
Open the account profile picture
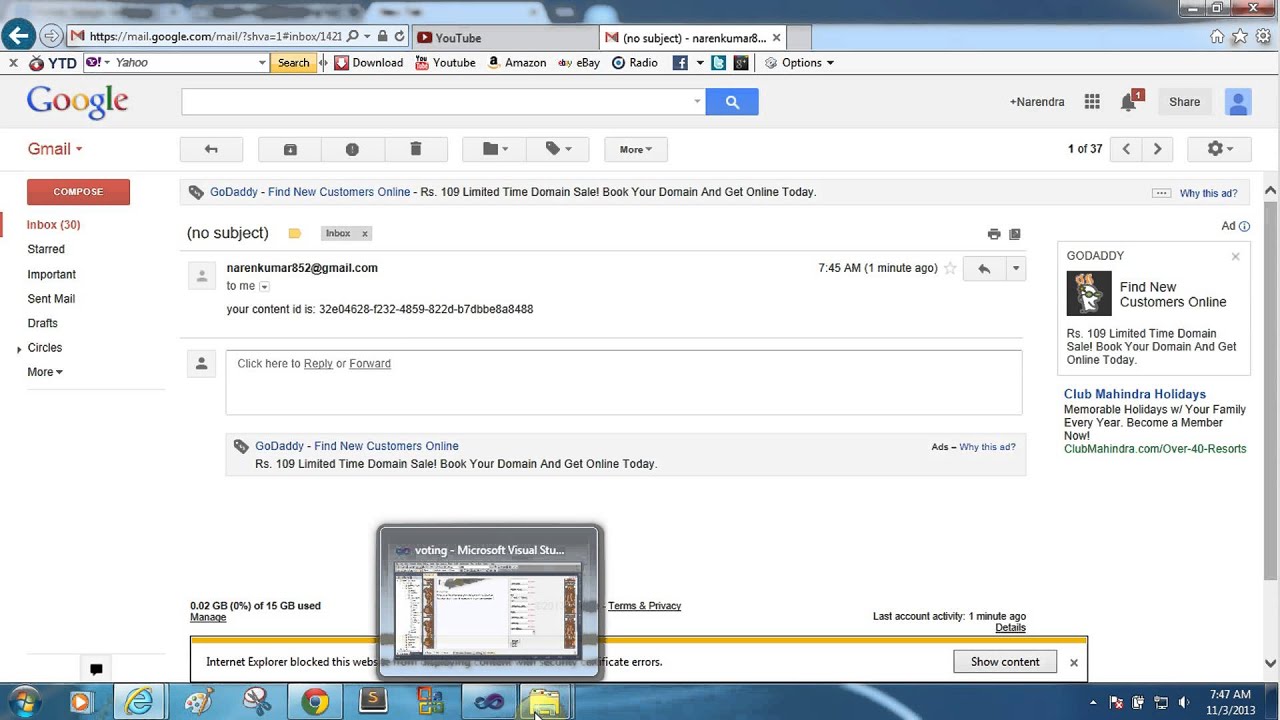coord(1238,102)
